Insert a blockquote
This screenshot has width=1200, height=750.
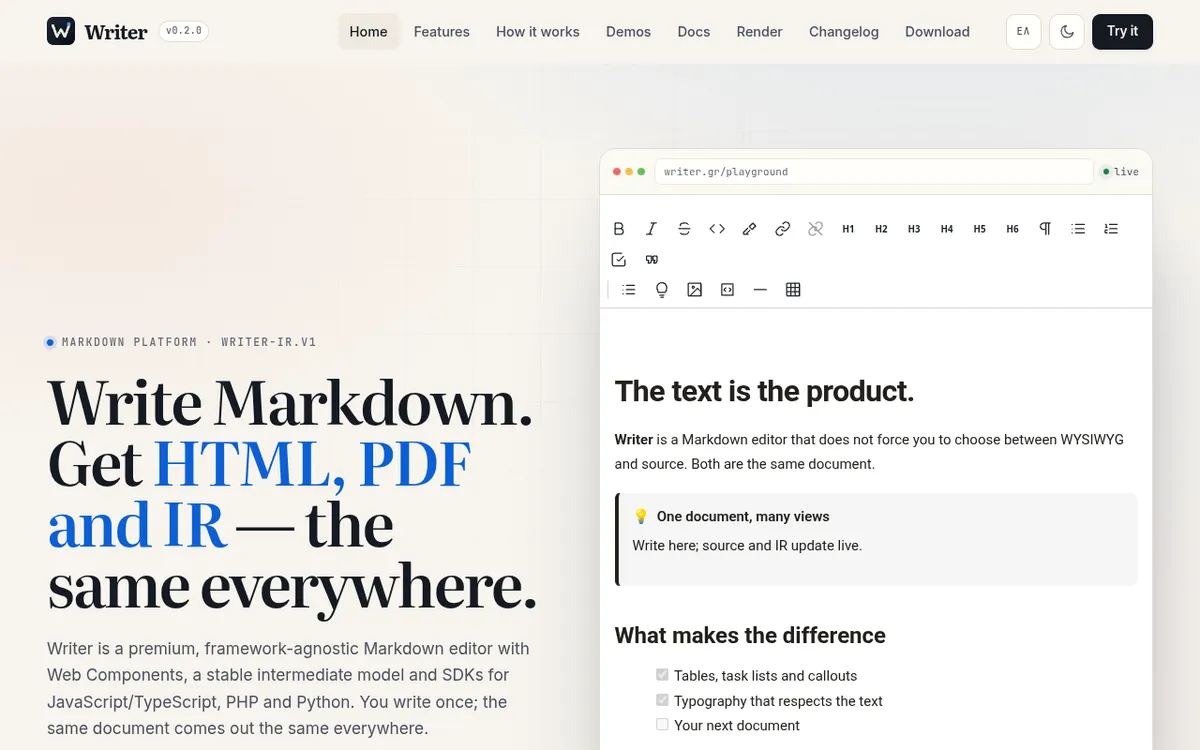[652, 260]
